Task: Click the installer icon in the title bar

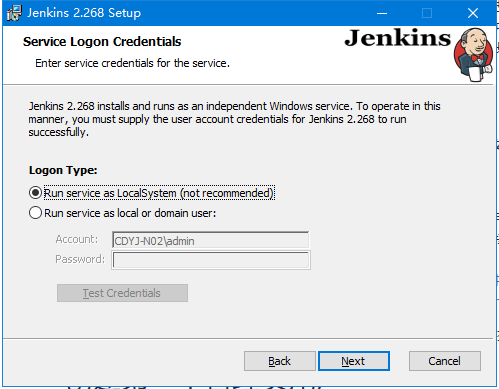Action: [x=14, y=13]
